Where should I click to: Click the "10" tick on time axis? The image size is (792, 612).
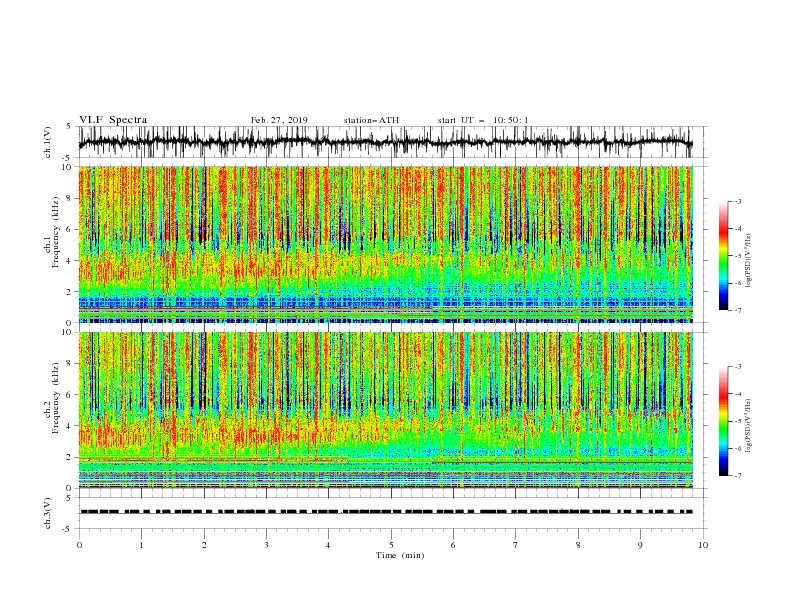tap(703, 545)
